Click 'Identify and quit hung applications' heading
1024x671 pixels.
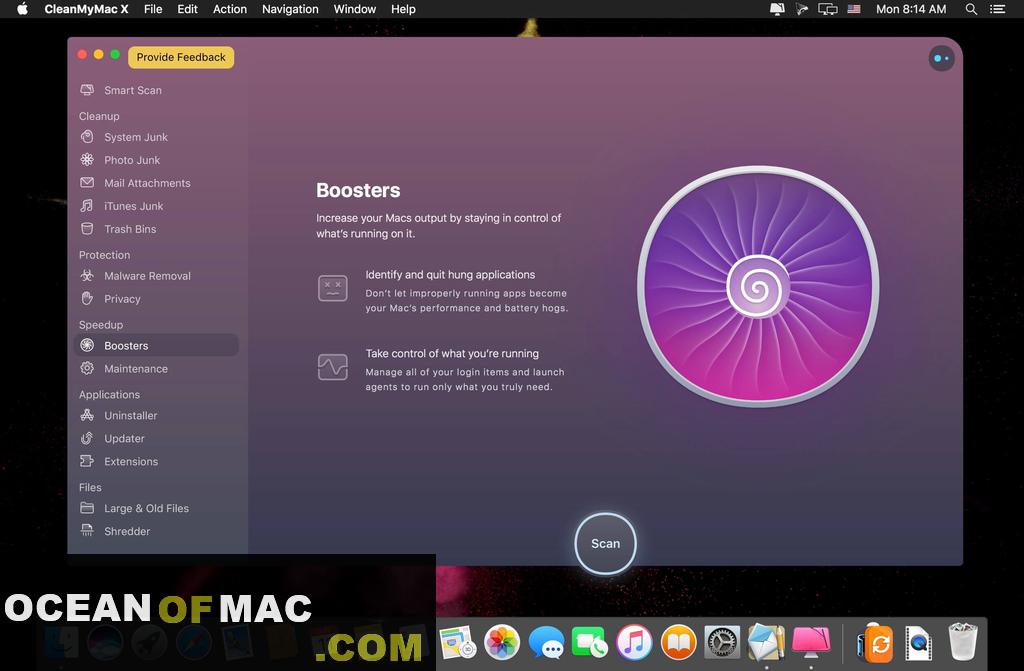450,274
